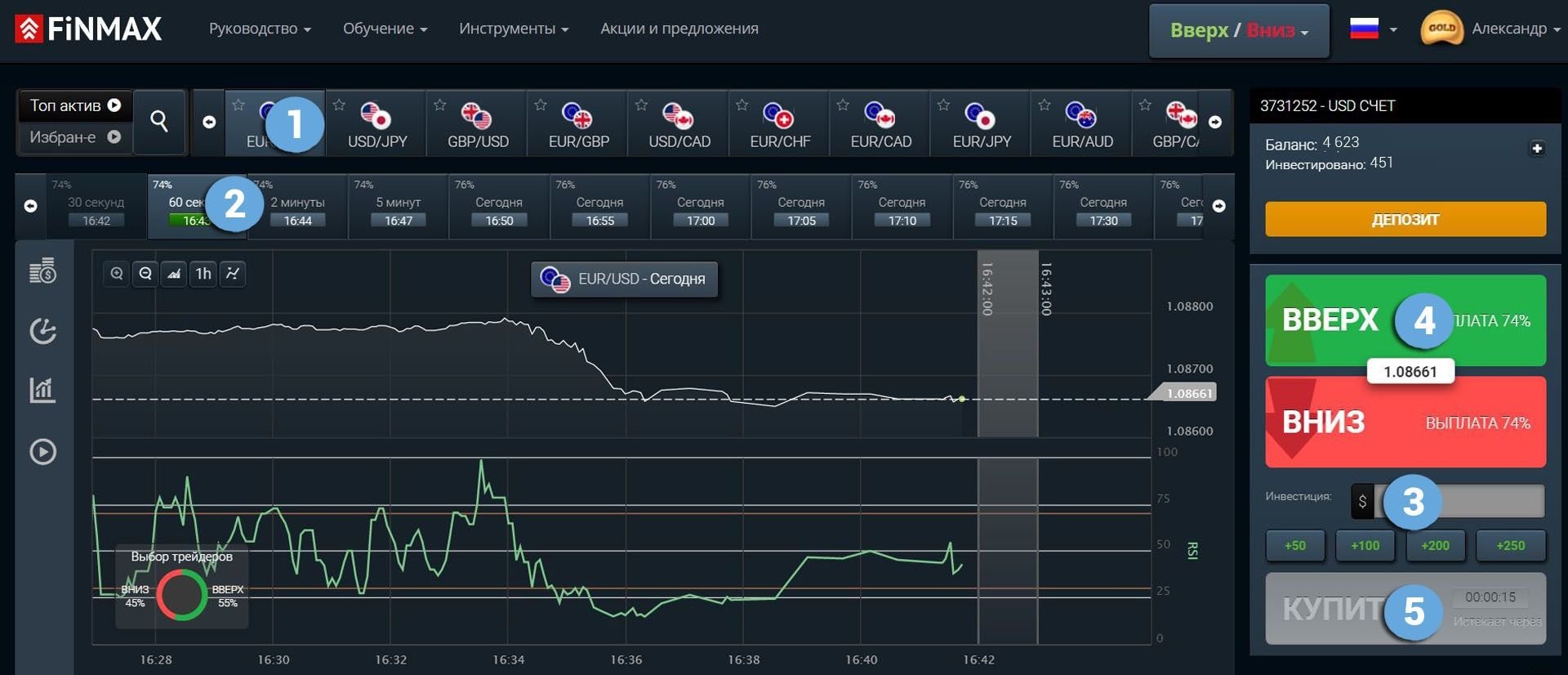The image size is (1568, 675).
Task: Choose Сегодня 17:30 expiry
Action: click(x=1103, y=206)
